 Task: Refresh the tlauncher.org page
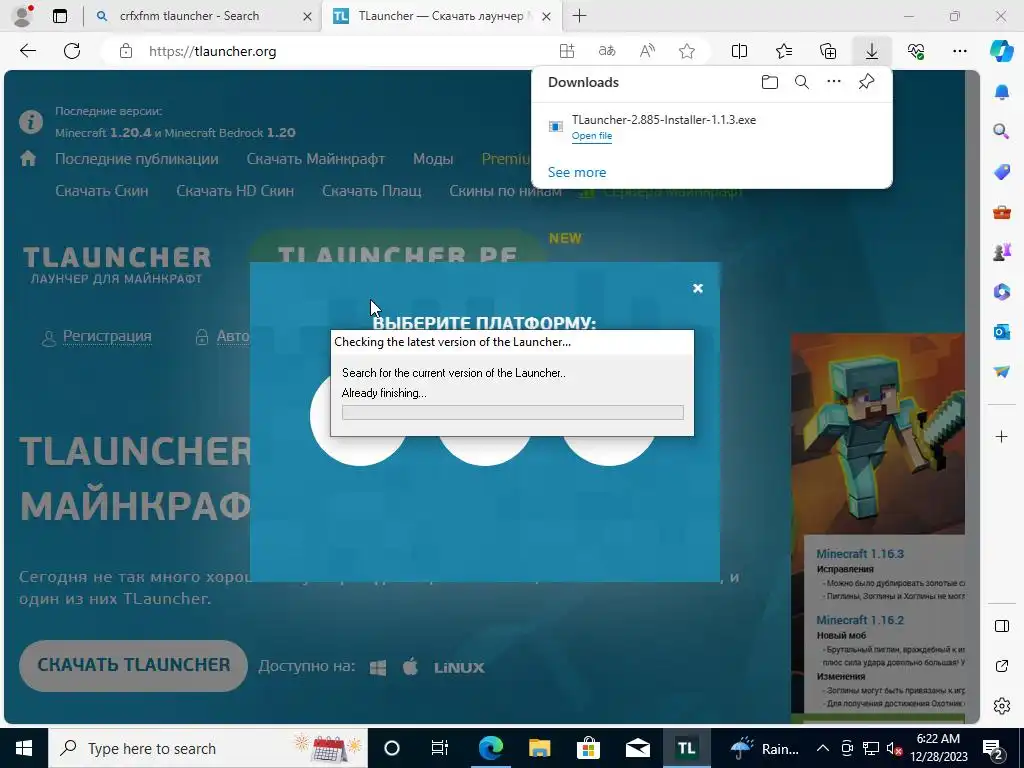(72, 51)
